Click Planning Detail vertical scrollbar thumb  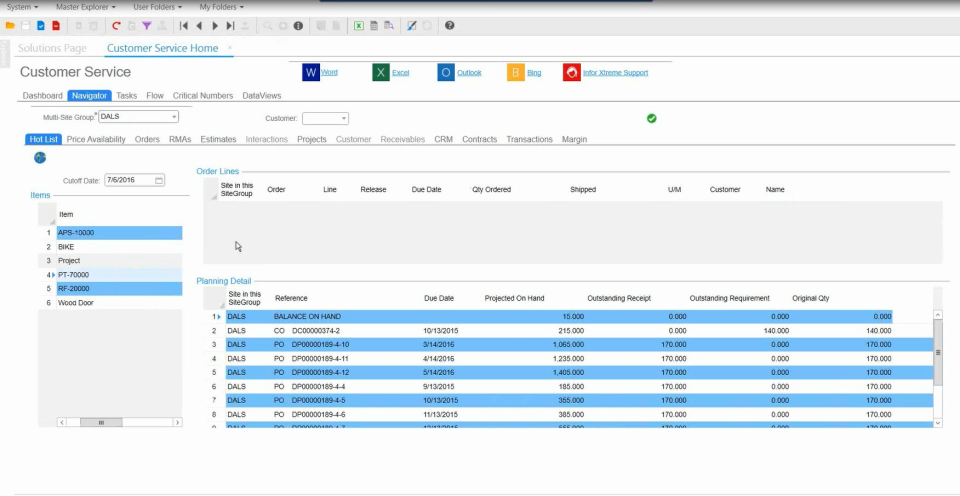937,352
